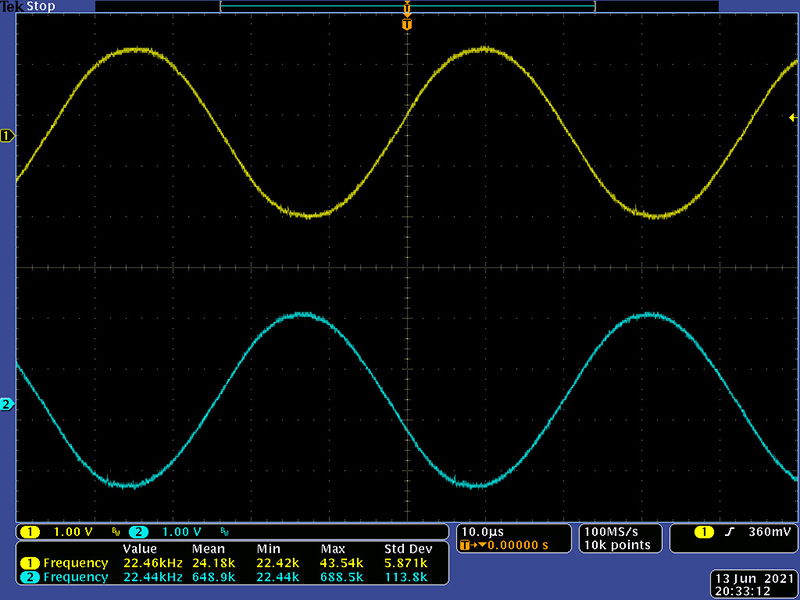
Task: Select the 100MS/s sample rate readout
Action: tap(611, 531)
